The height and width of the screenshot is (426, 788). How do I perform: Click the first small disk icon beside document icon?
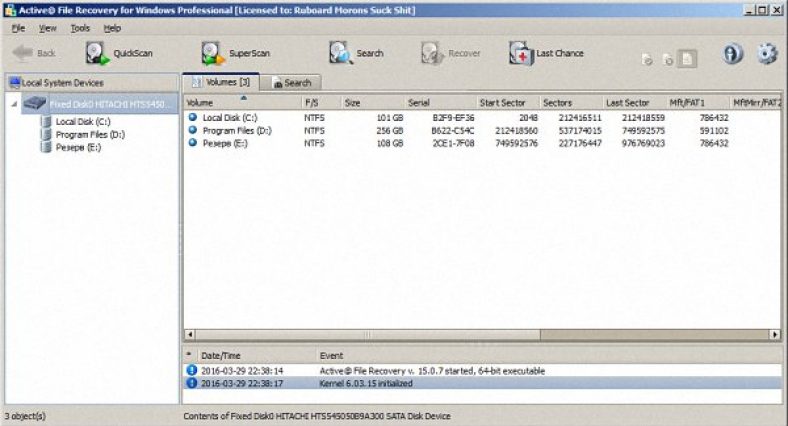[647, 60]
